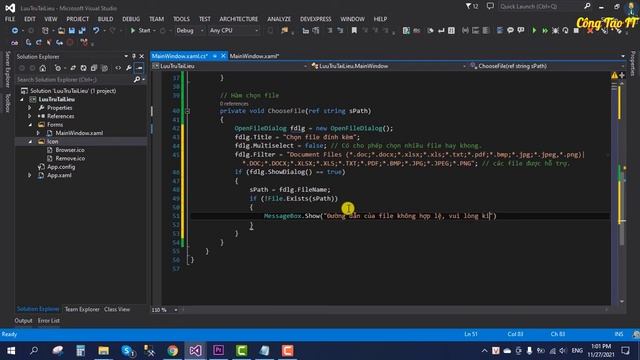The width and height of the screenshot is (640, 360).
Task: Click Show All Files icon in Solution Explorer
Action: pos(104,68)
